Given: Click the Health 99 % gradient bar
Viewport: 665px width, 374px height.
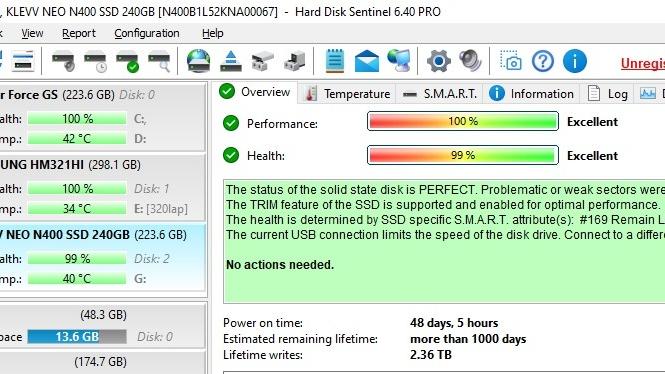Looking at the screenshot, I should pyautogui.click(x=463, y=155).
